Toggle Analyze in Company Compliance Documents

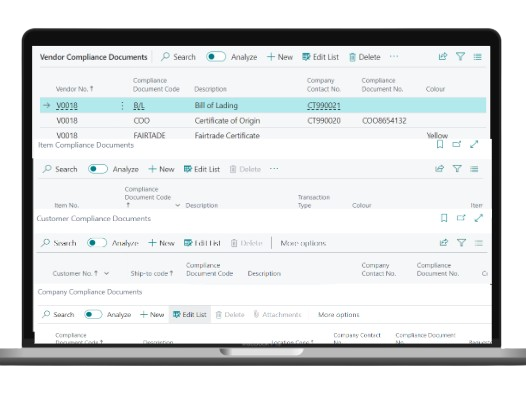point(93,314)
